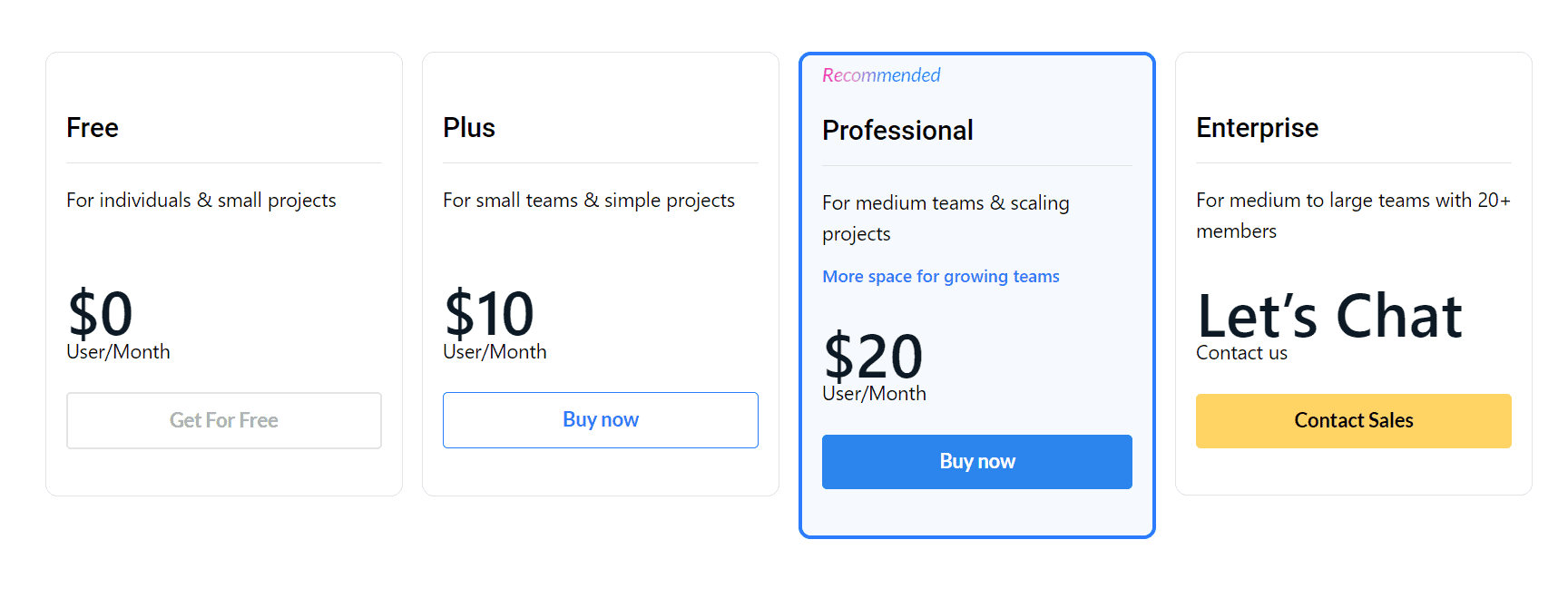The width and height of the screenshot is (1568, 589).
Task: Click the Contact Sales button
Action: tap(1353, 420)
